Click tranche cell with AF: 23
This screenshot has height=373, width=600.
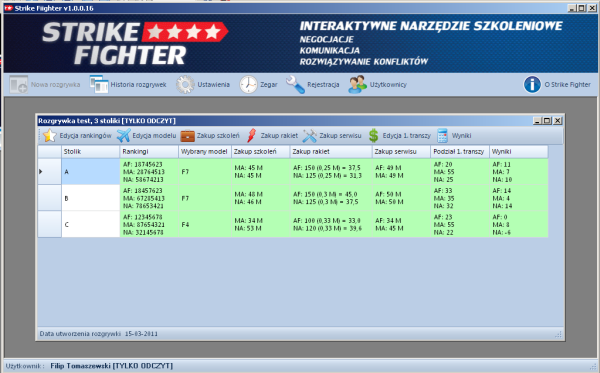click(x=460, y=224)
